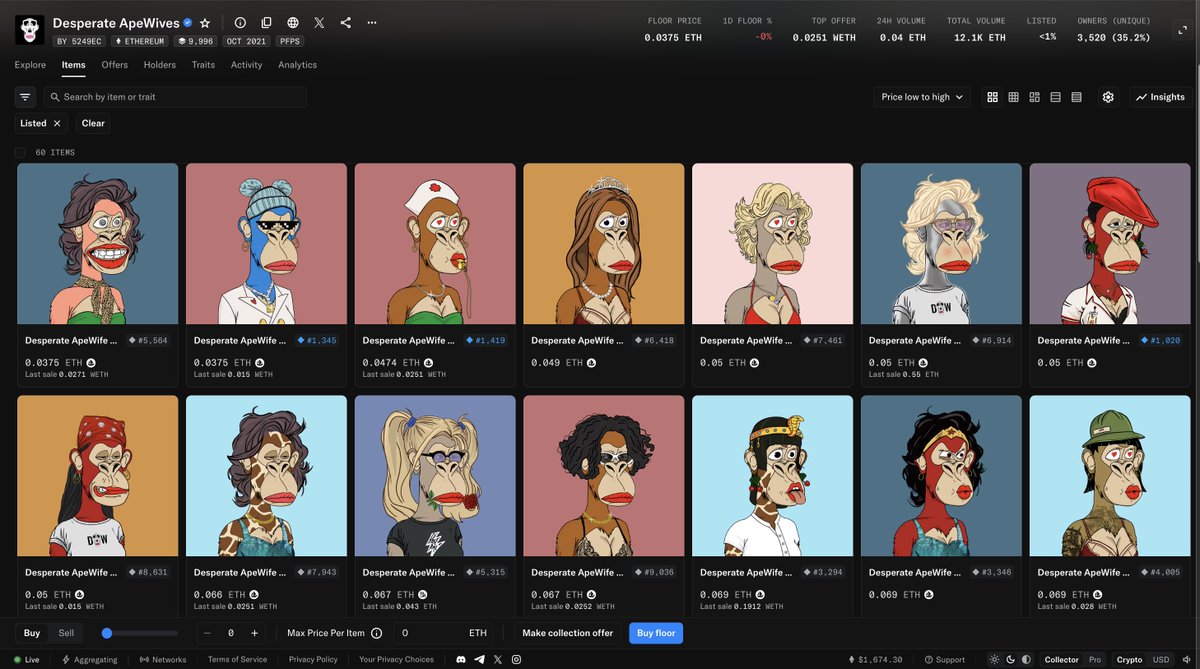The width and height of the screenshot is (1200, 669).
Task: Share the collection using the share icon
Action: (345, 22)
